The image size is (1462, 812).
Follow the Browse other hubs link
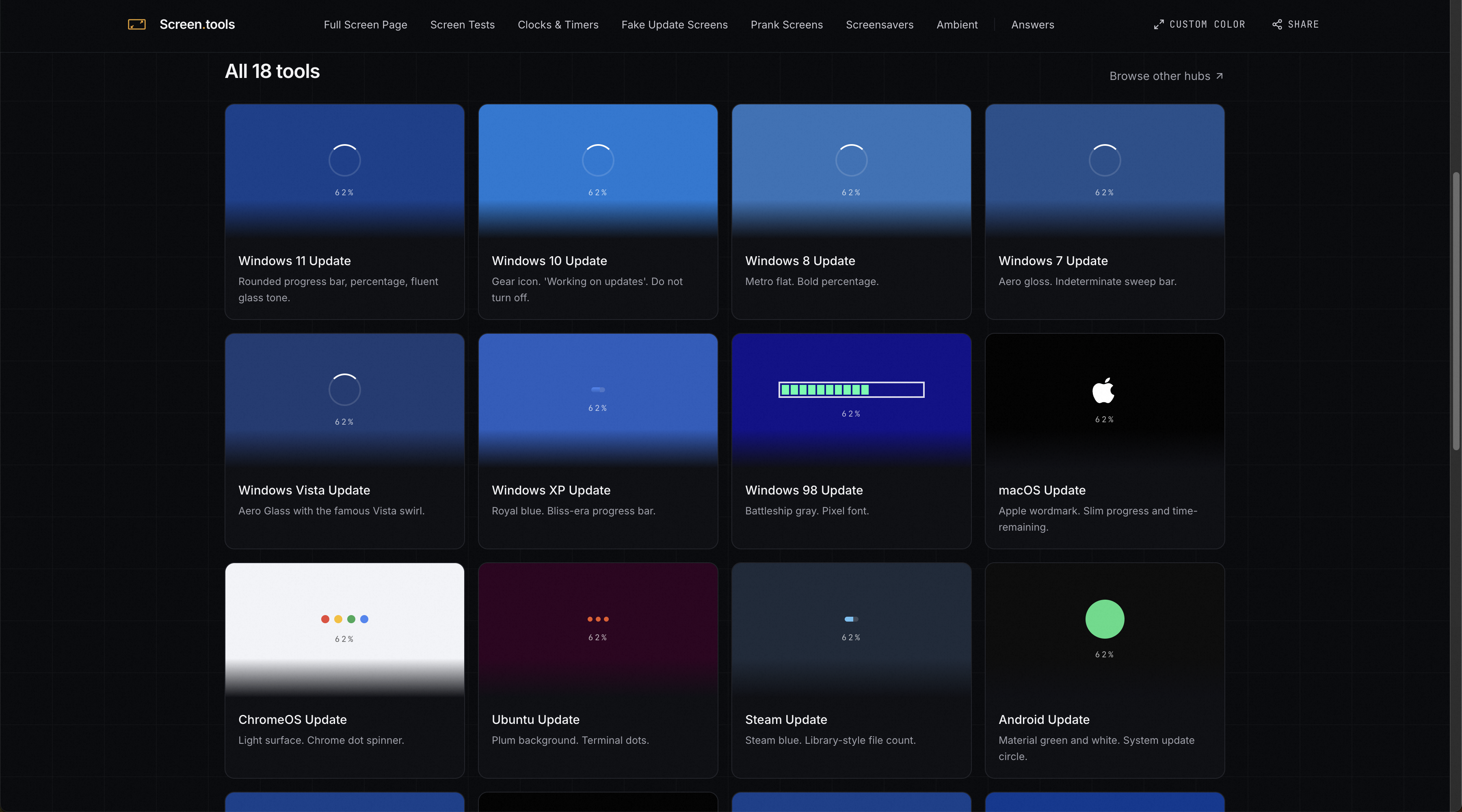pyautogui.click(x=1166, y=76)
